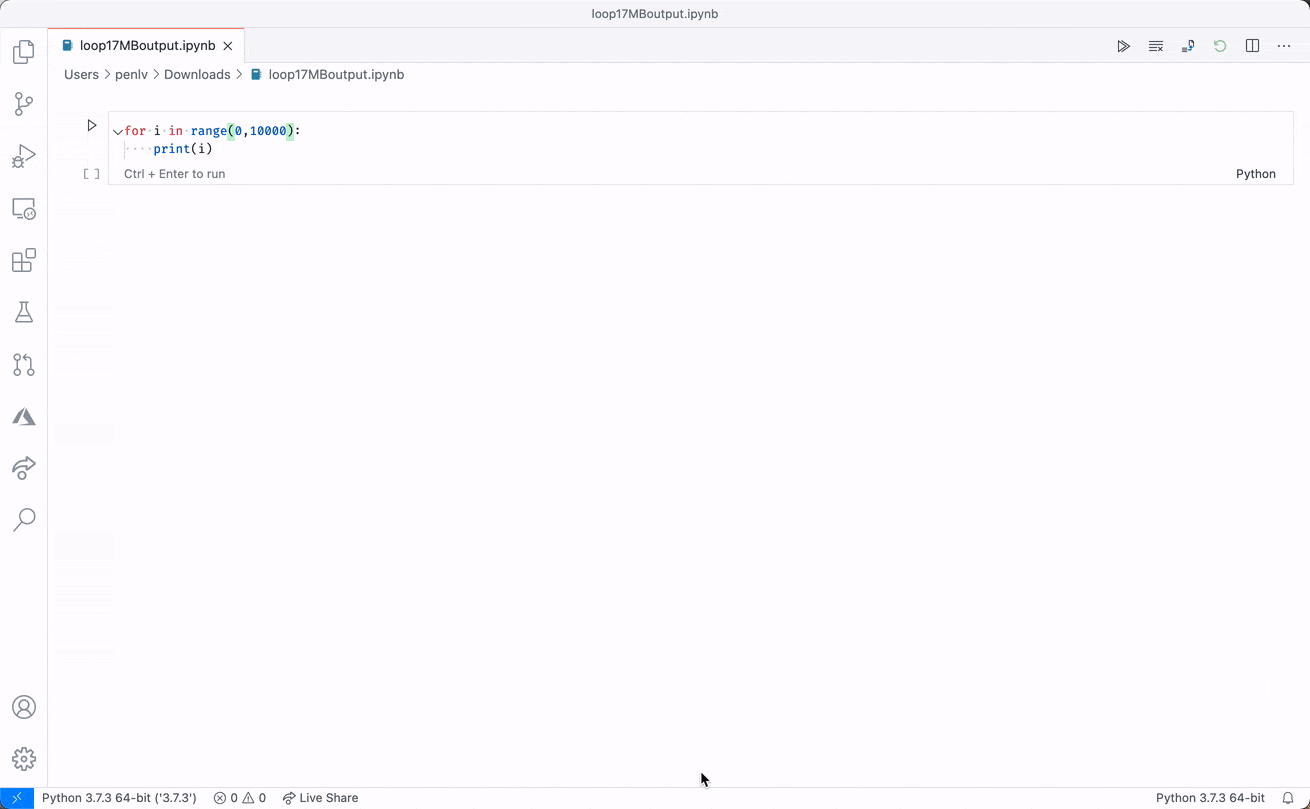Screen dimensions: 1310x809
Task: Collapse the for-loop code cell
Action: coord(117,131)
